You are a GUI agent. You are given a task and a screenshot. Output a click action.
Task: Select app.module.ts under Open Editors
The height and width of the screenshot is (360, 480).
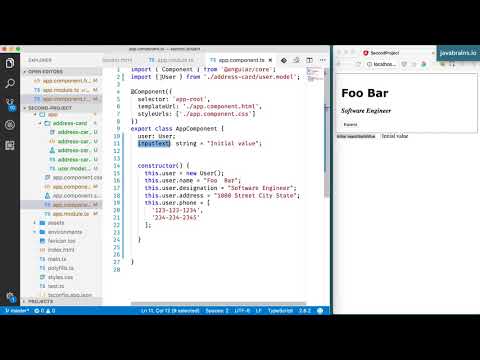66,90
